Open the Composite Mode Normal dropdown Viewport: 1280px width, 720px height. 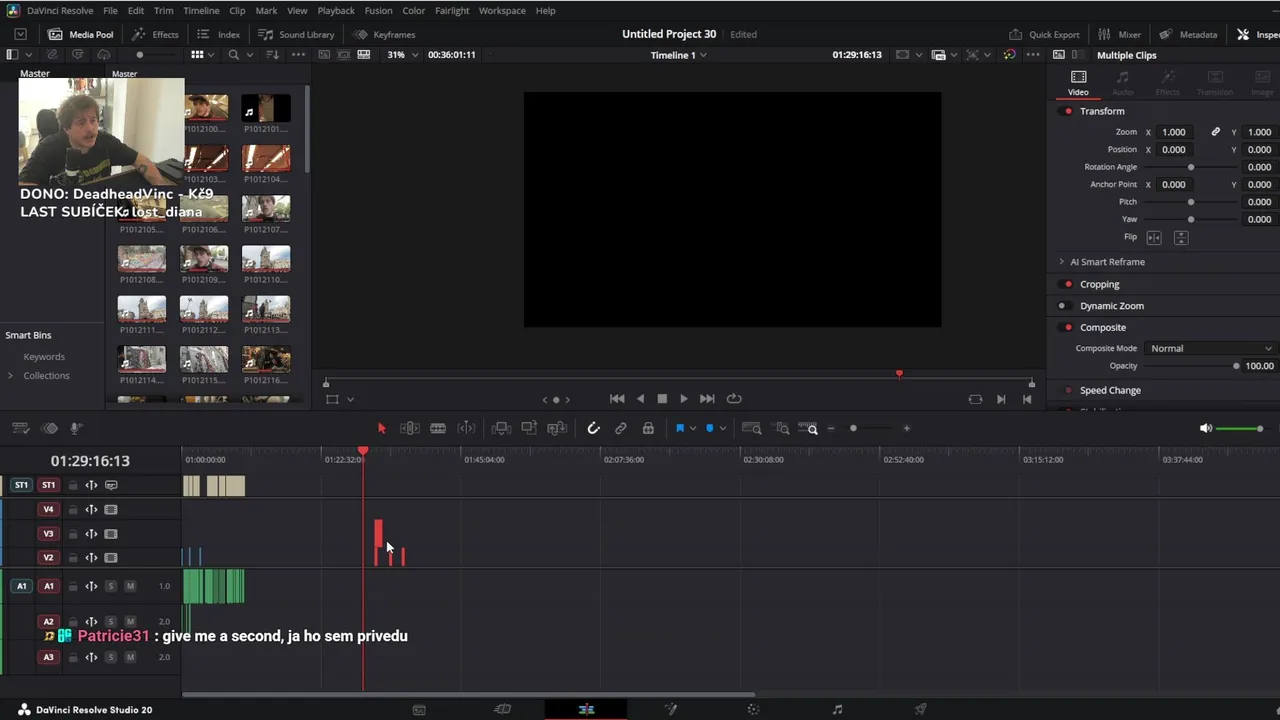click(1210, 348)
